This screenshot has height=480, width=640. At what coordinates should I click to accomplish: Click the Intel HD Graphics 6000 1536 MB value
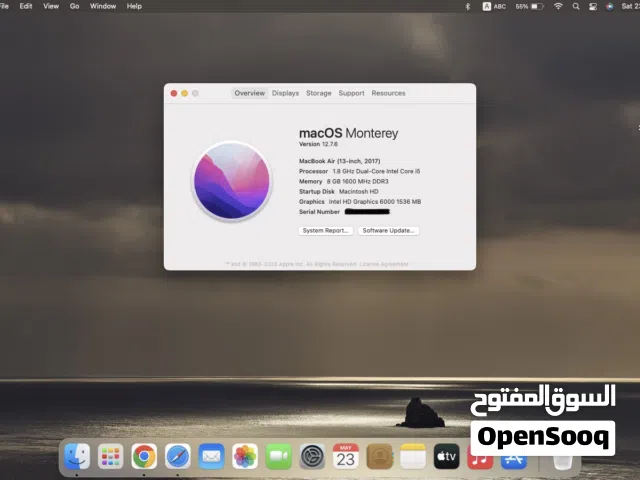pyautogui.click(x=375, y=202)
